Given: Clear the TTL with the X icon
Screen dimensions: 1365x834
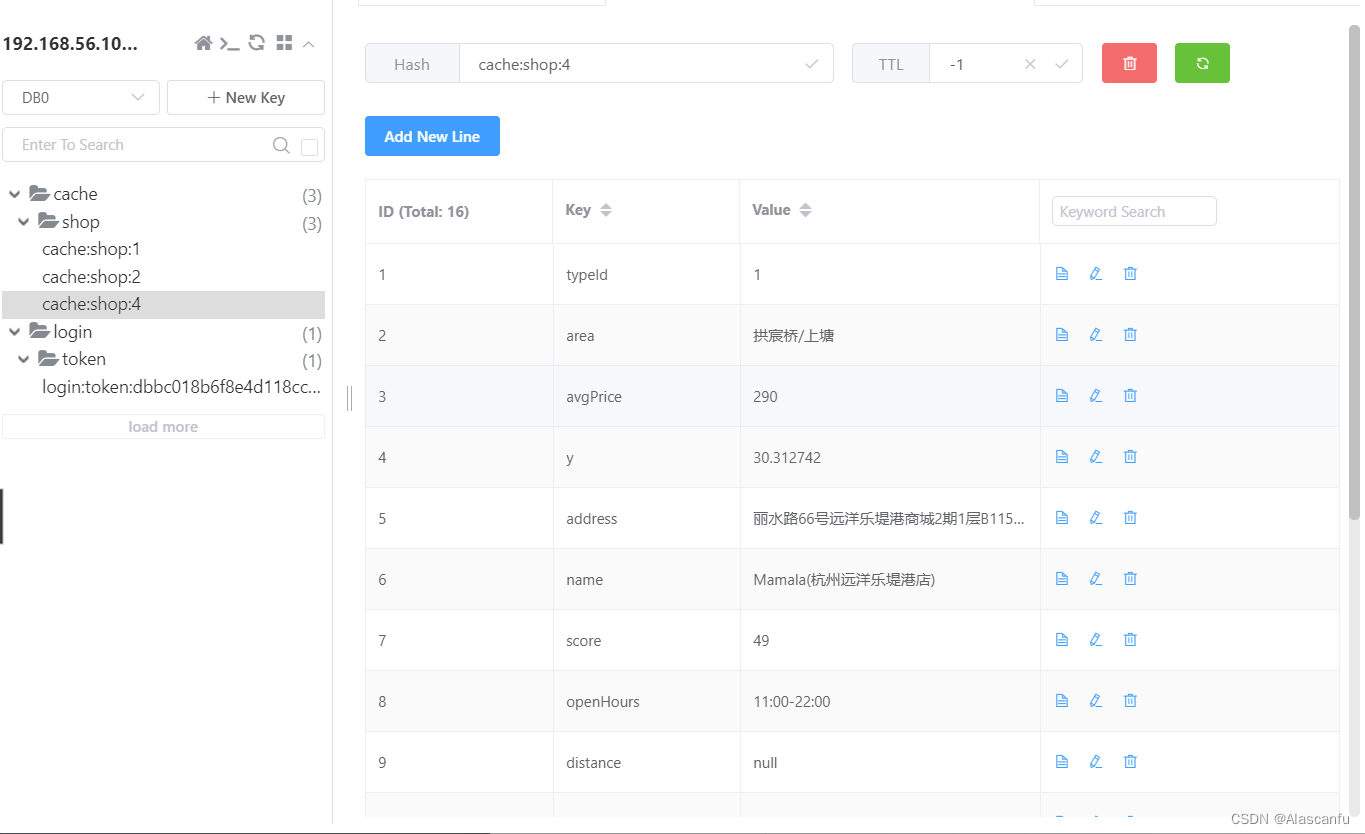Looking at the screenshot, I should [x=1030, y=64].
